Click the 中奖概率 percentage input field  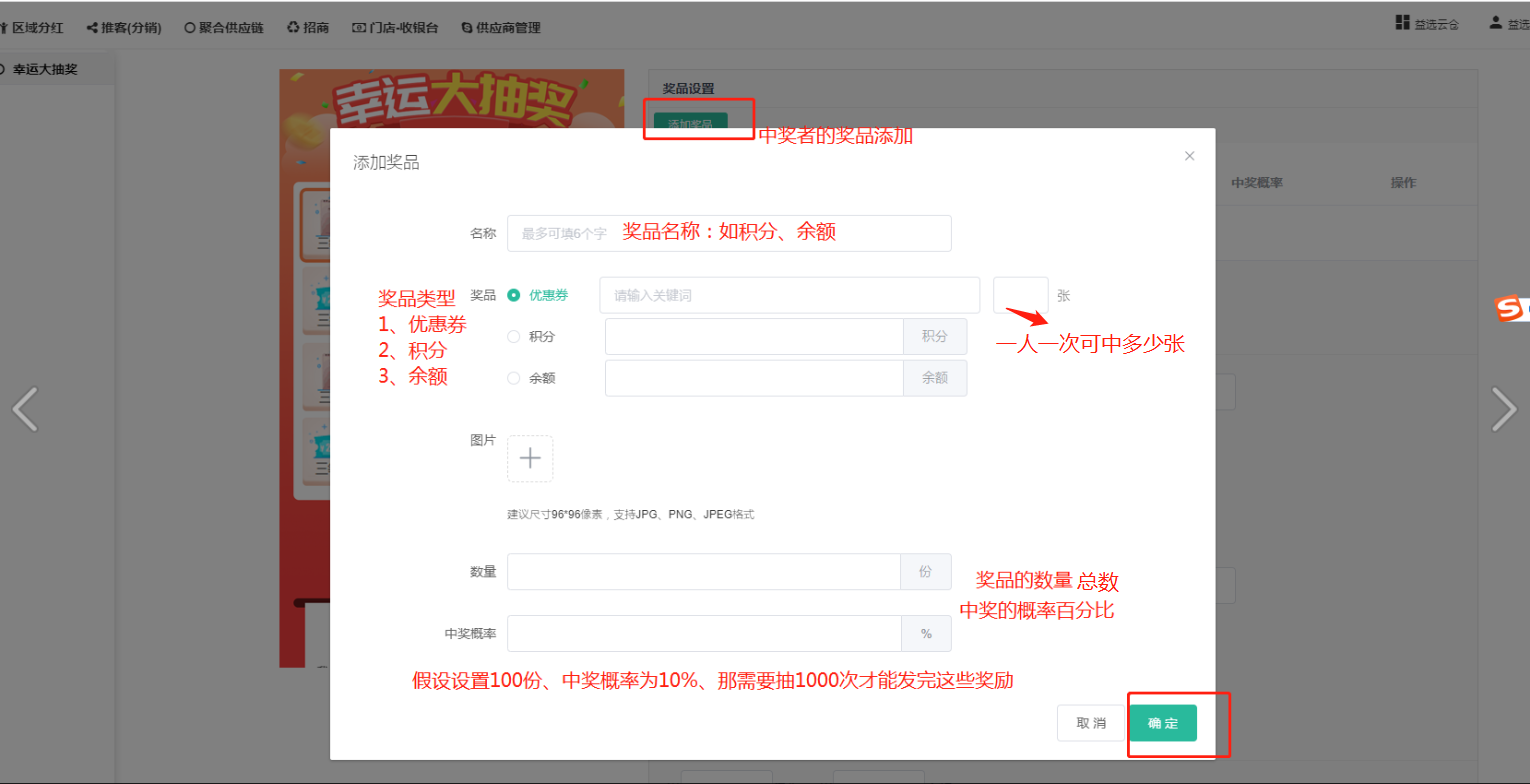pyautogui.click(x=704, y=633)
